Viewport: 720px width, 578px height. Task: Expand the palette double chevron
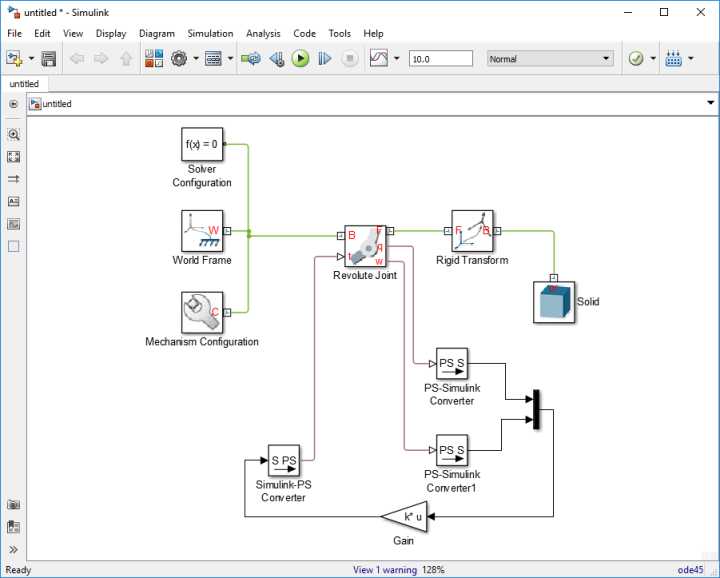[13, 550]
